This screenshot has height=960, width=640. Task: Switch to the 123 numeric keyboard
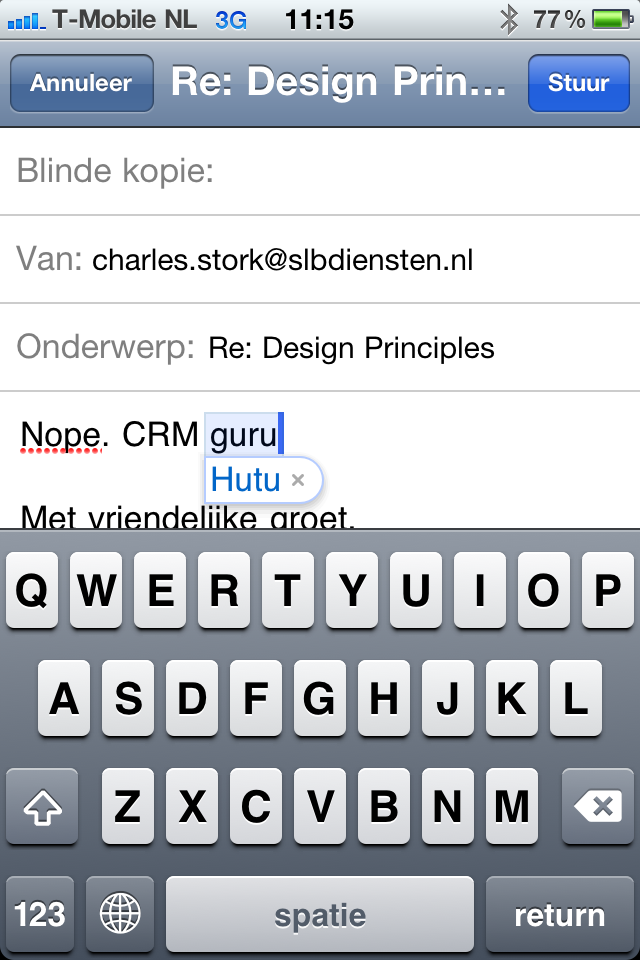pyautogui.click(x=40, y=914)
